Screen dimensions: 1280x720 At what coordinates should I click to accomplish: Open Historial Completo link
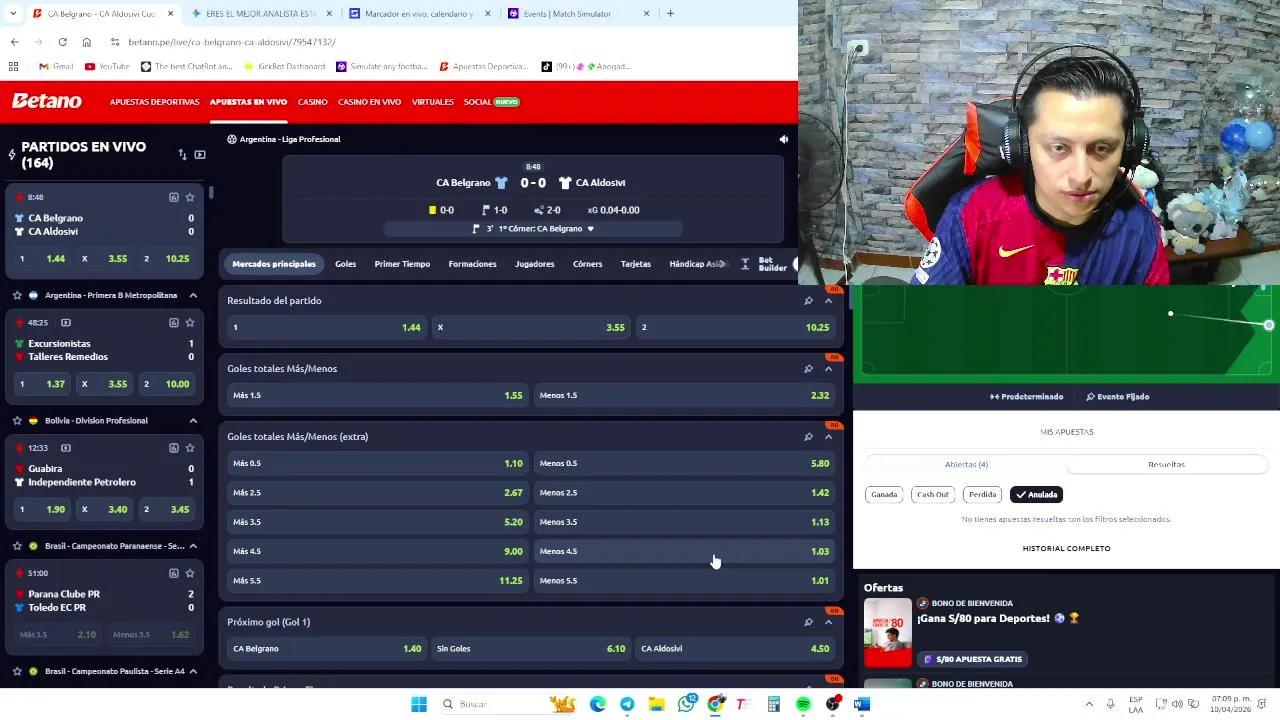click(x=1066, y=548)
